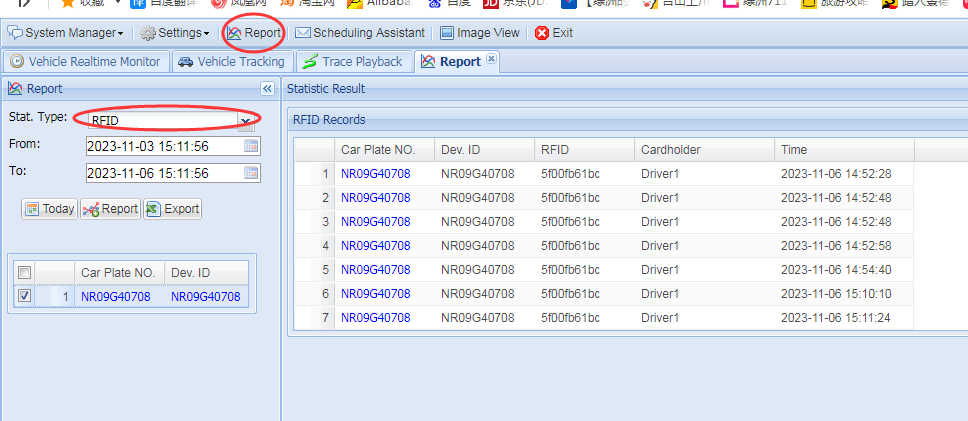Open the From date calendar picker
This screenshot has width=968, height=421.
pyautogui.click(x=251, y=146)
